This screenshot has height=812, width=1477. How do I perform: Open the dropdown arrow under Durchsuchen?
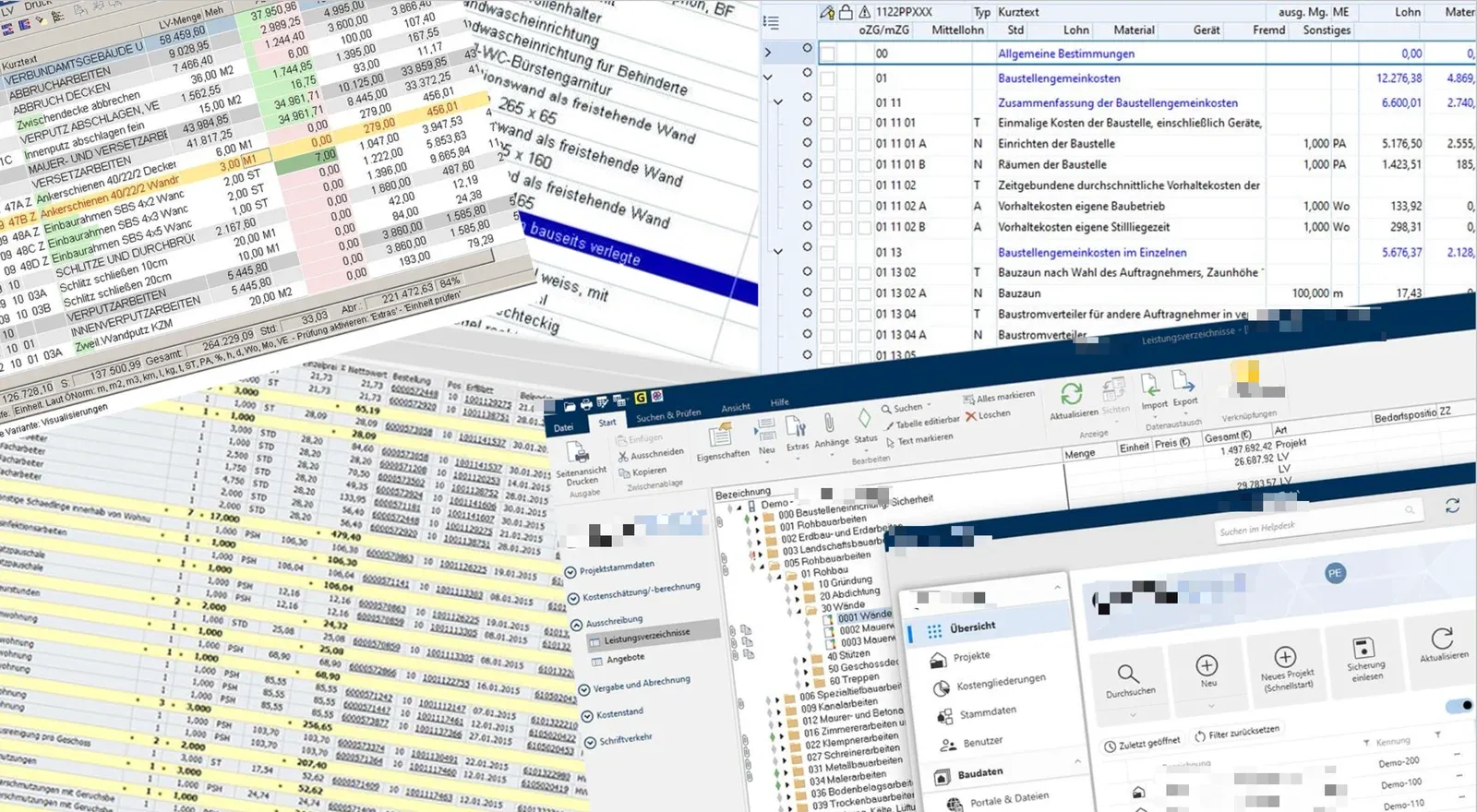point(1132,715)
